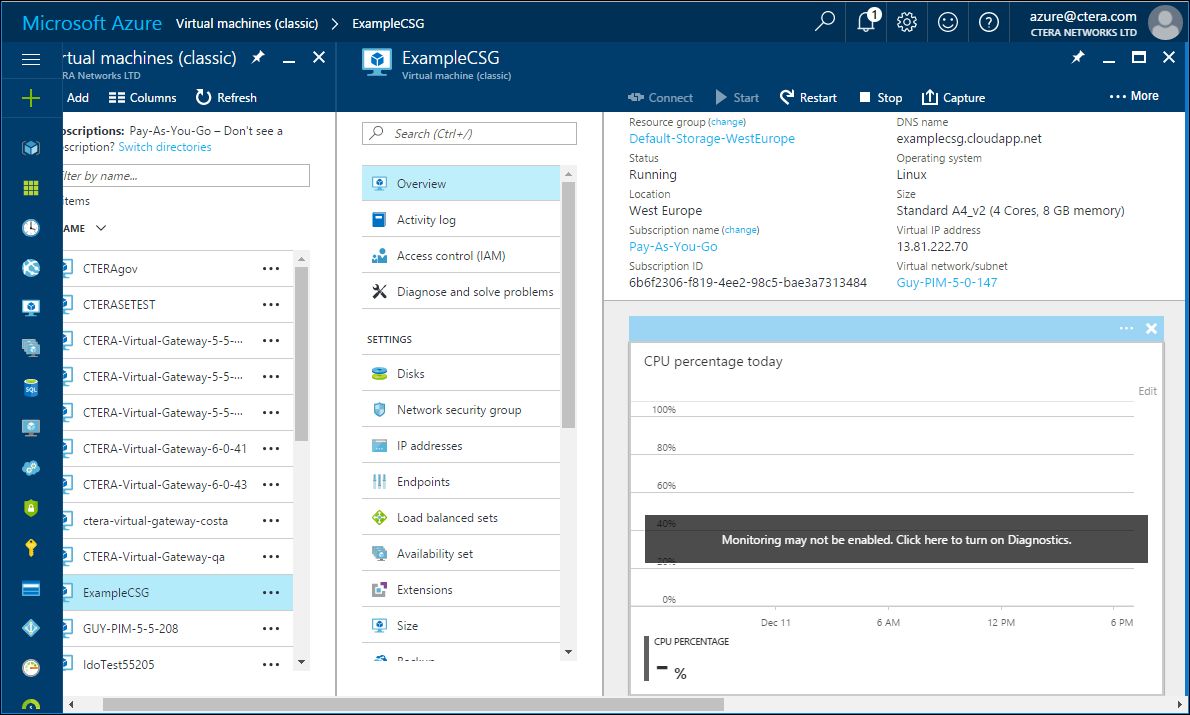Open the CPU chart tile ellipsis menu
This screenshot has width=1190, height=715.
(x=1126, y=328)
